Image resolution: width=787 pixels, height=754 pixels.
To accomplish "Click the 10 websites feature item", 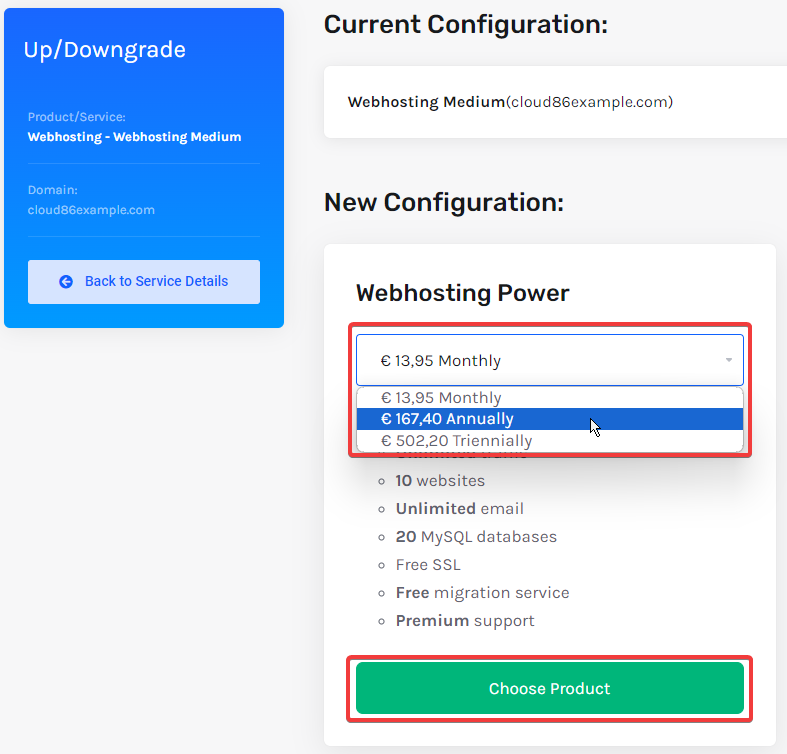I will [440, 481].
